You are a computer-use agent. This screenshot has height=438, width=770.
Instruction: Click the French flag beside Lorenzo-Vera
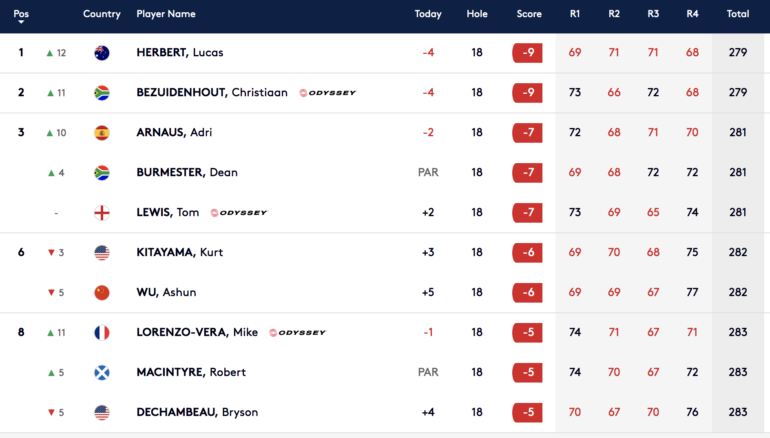click(102, 332)
